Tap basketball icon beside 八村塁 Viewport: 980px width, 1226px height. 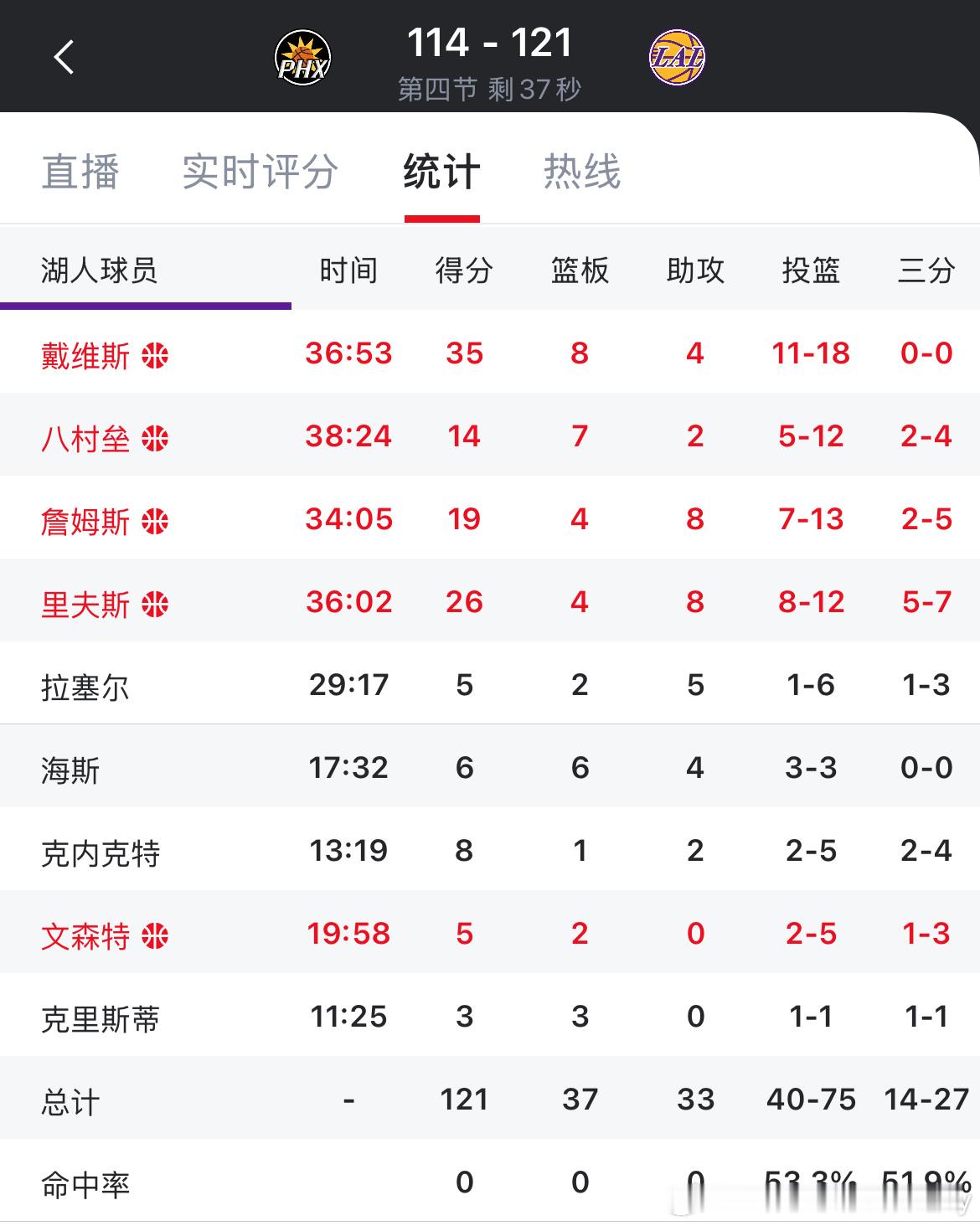[x=155, y=439]
